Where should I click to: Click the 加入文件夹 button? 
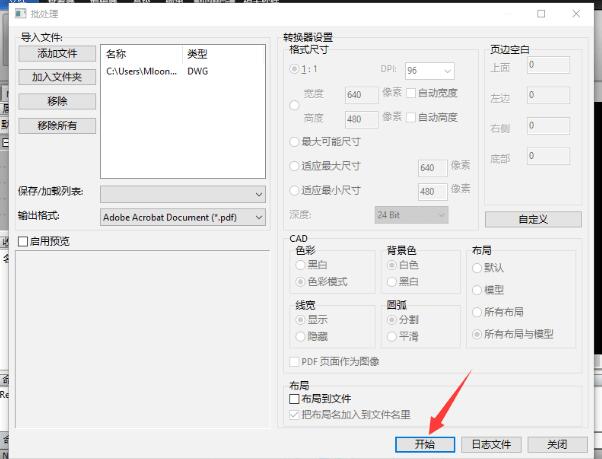57,77
